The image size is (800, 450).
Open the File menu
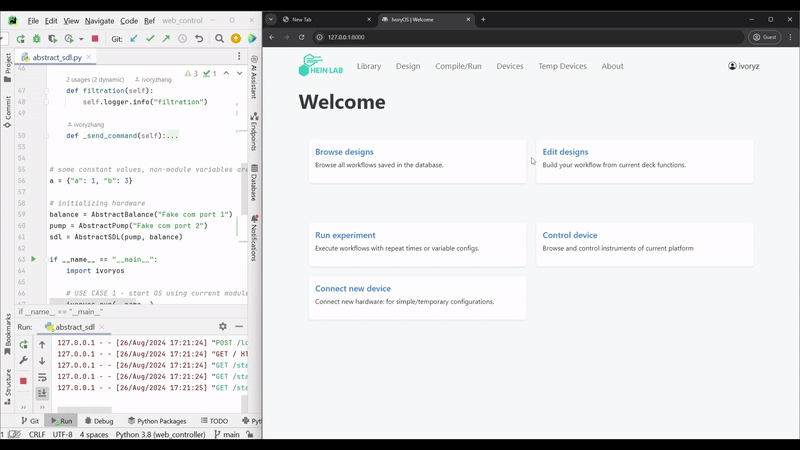33,21
